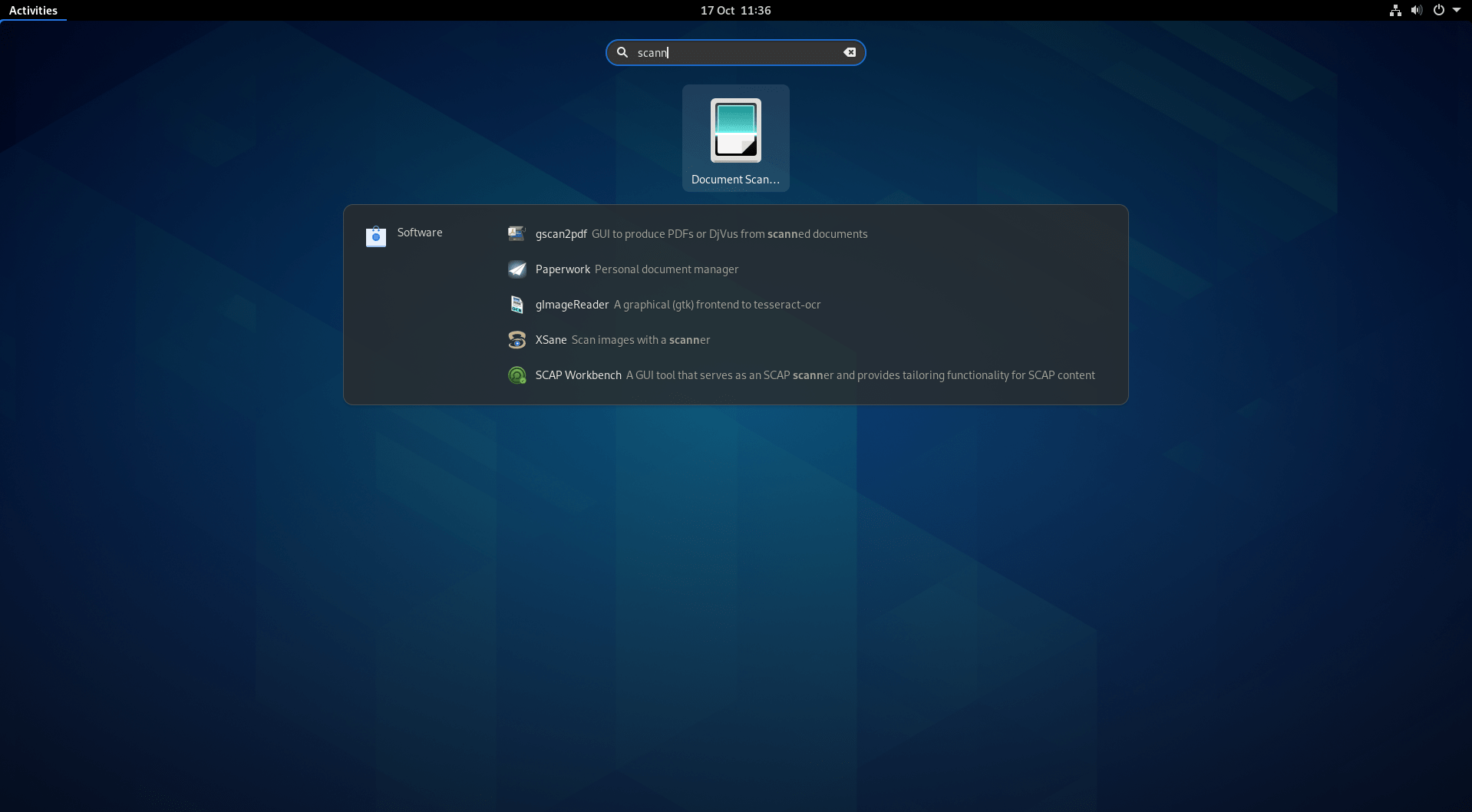Click the magnifying glass search icon
The width and height of the screenshot is (1472, 812).
(x=622, y=52)
